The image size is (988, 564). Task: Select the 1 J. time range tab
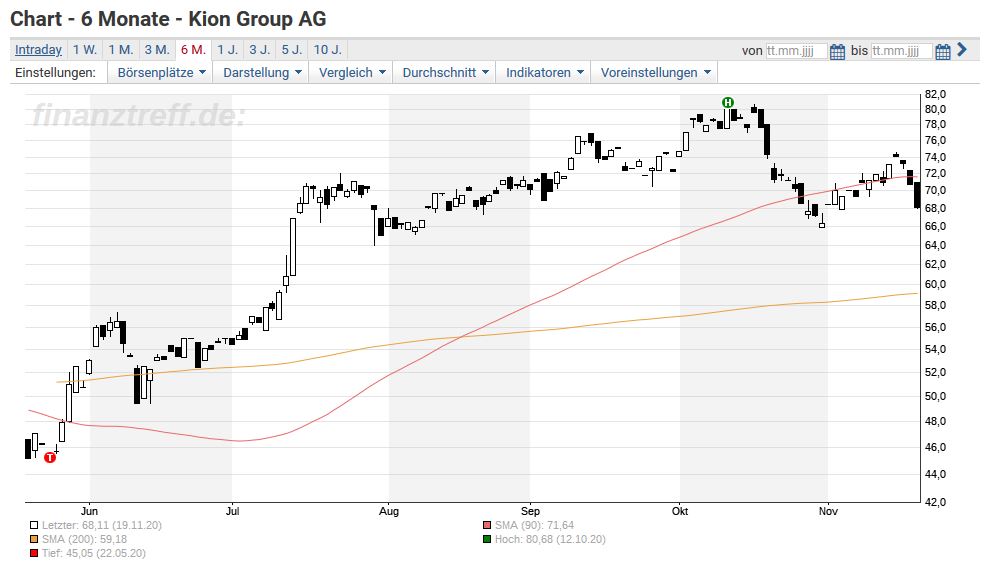point(227,50)
